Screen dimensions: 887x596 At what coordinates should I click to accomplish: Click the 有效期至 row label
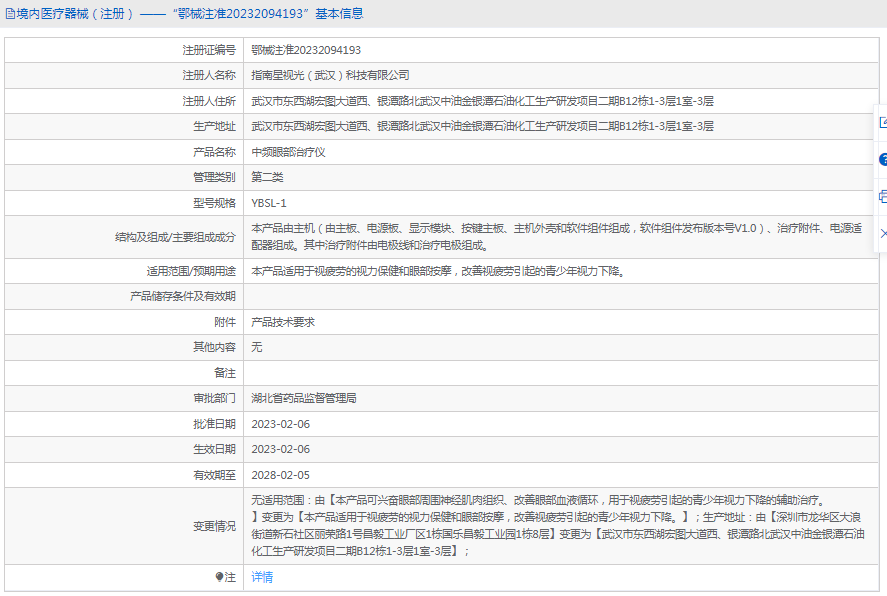coord(214,475)
